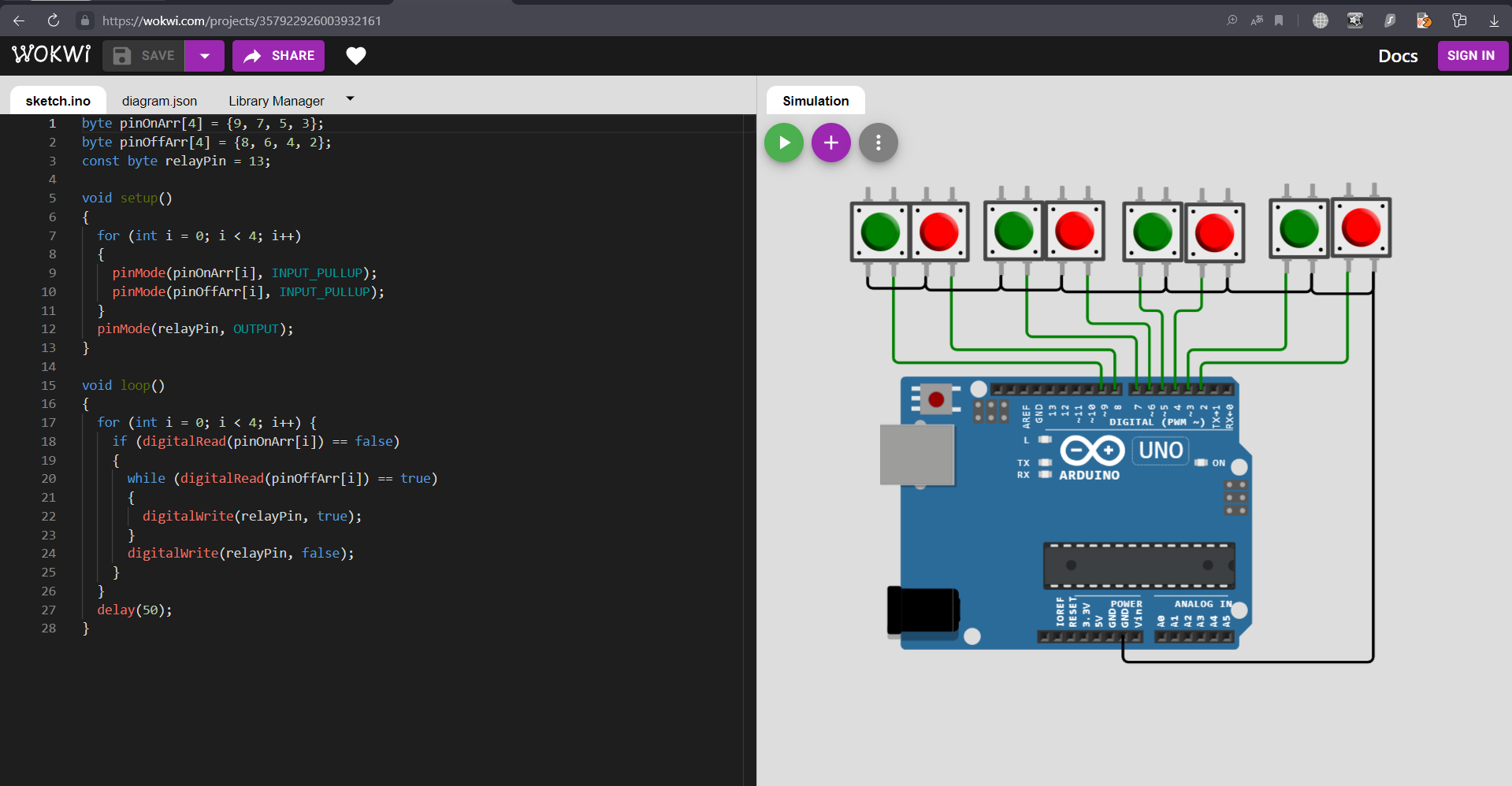Push the first green pushbutton
Screen dimensions: 1512x786
880,232
